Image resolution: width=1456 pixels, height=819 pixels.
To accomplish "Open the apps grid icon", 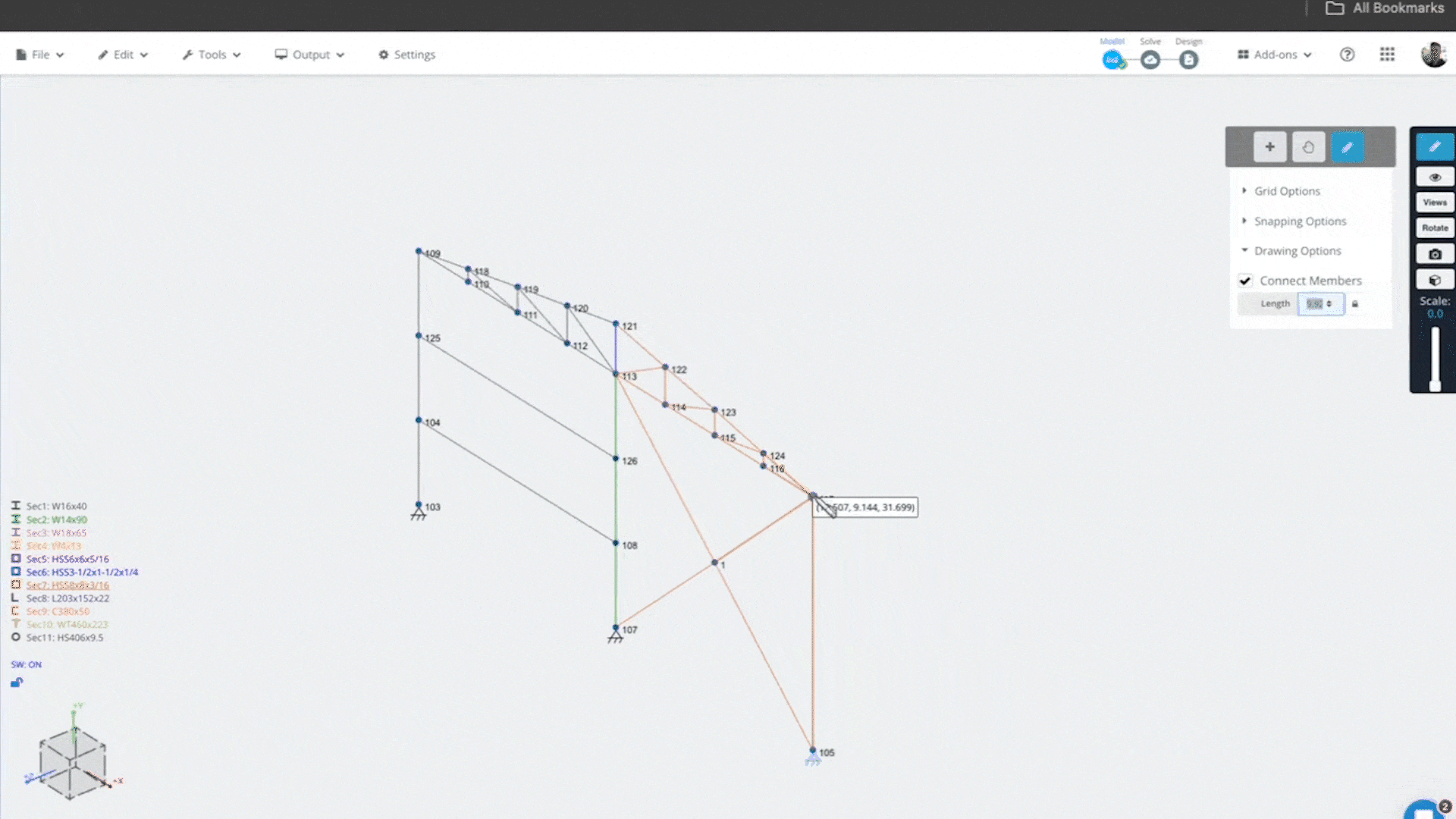I will tap(1387, 55).
